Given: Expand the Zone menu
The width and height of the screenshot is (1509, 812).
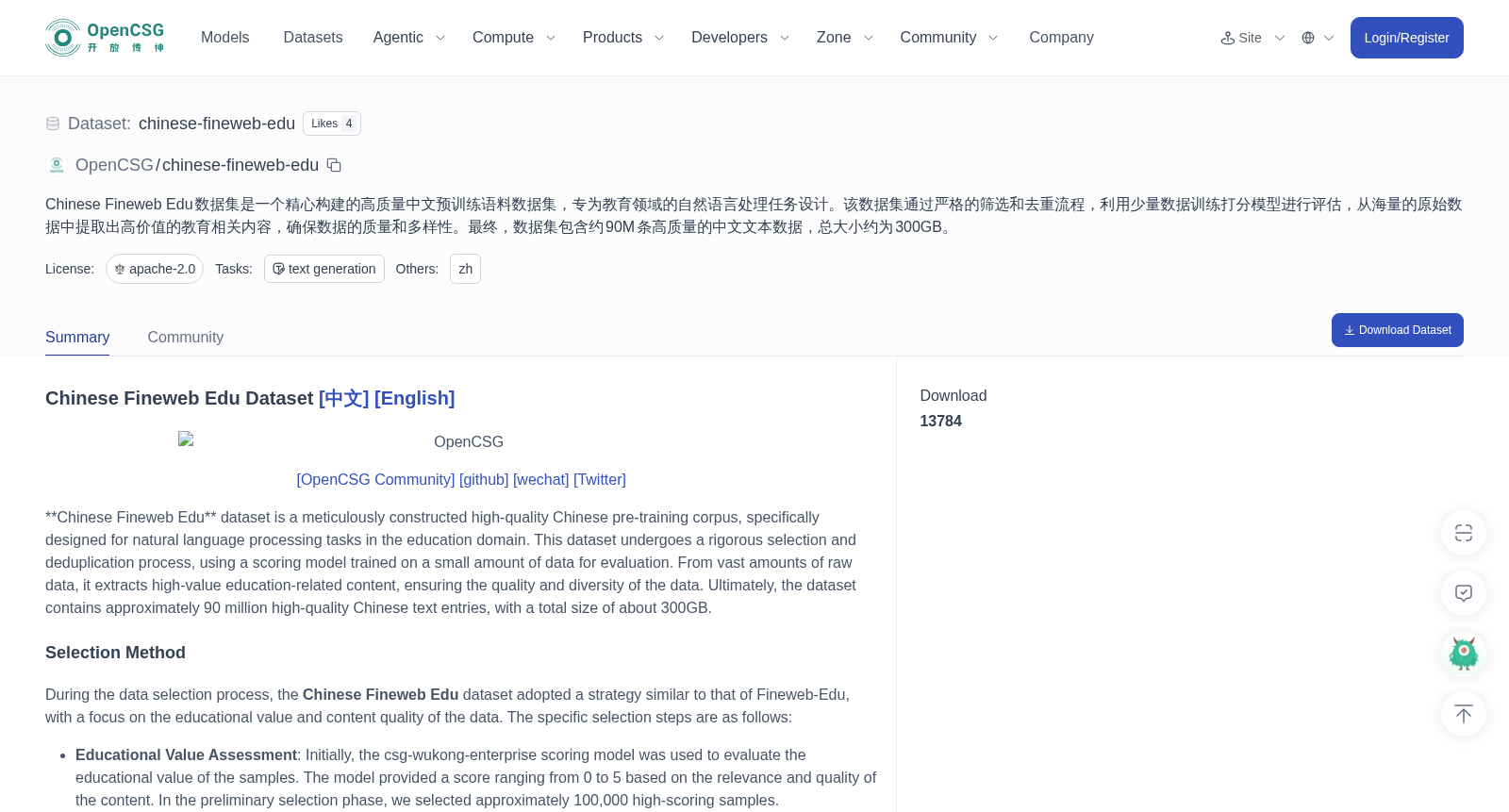Looking at the screenshot, I should point(845,38).
